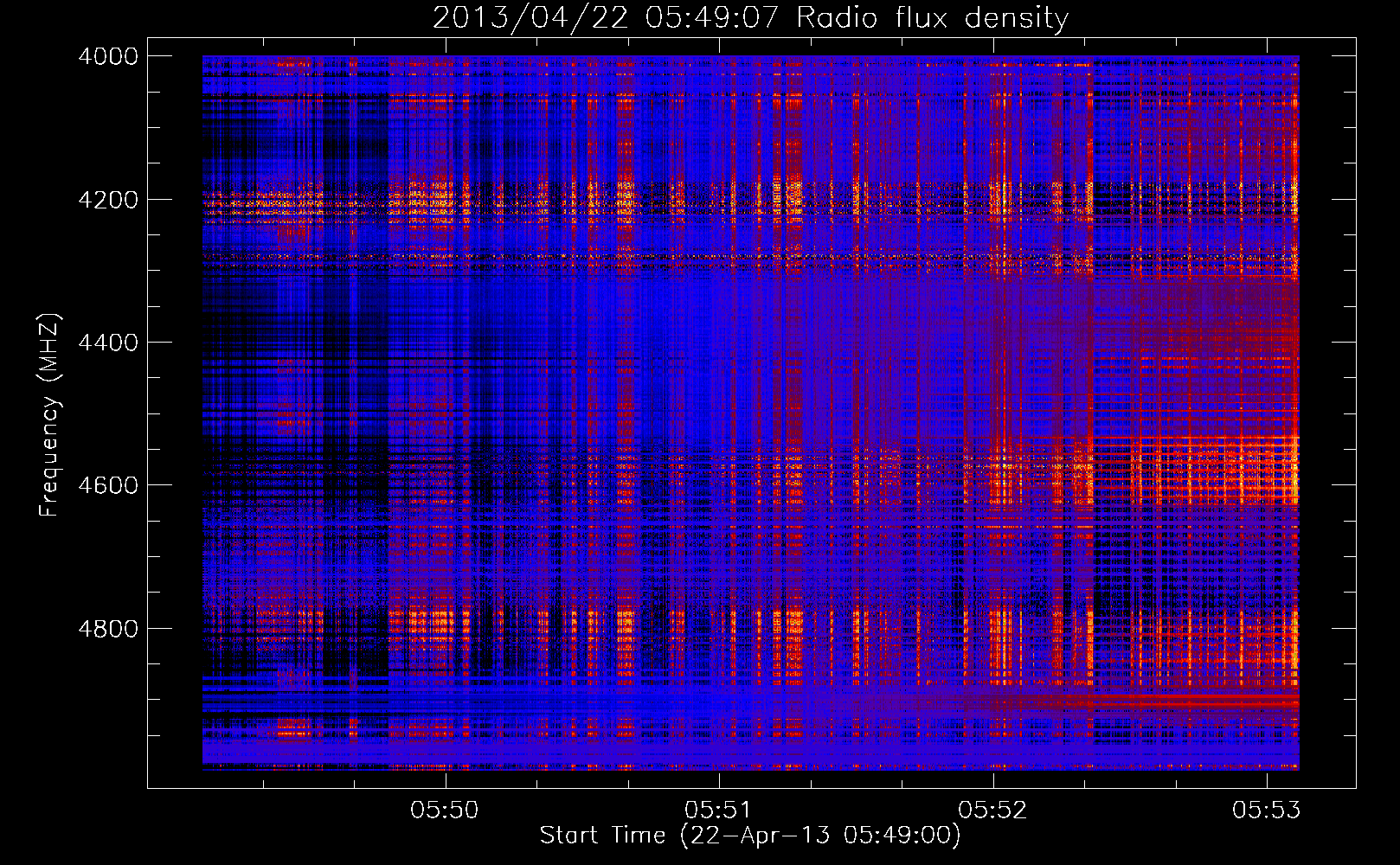Click the 05:53 time tick label
The image size is (1400, 865).
(1267, 810)
